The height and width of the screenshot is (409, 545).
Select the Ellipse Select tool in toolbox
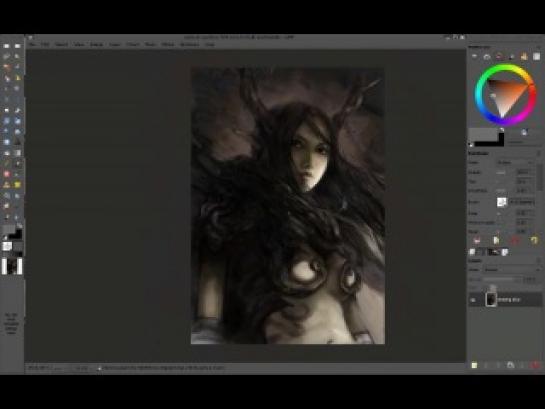tap(17, 46)
